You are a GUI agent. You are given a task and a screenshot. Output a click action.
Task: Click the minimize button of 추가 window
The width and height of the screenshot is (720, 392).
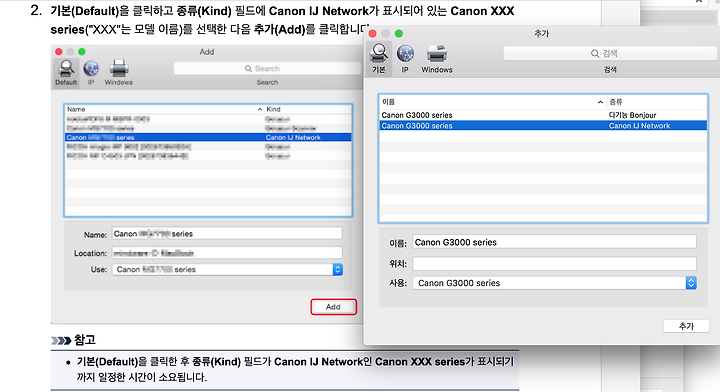[386, 34]
